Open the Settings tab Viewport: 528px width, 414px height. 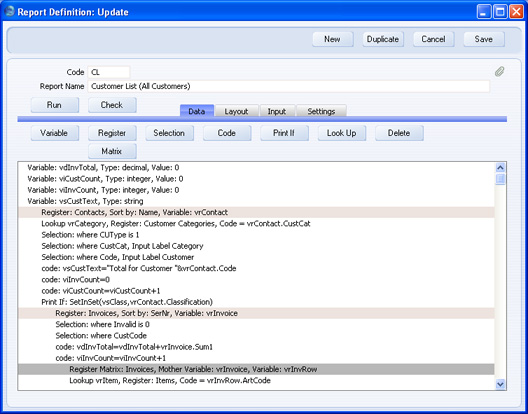(321, 111)
